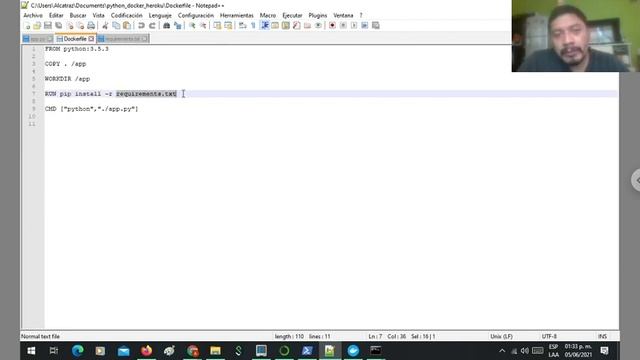Image resolution: width=640 pixels, height=360 pixels.
Task: Click the selected 'requirements.txt' text
Action: click(147, 94)
